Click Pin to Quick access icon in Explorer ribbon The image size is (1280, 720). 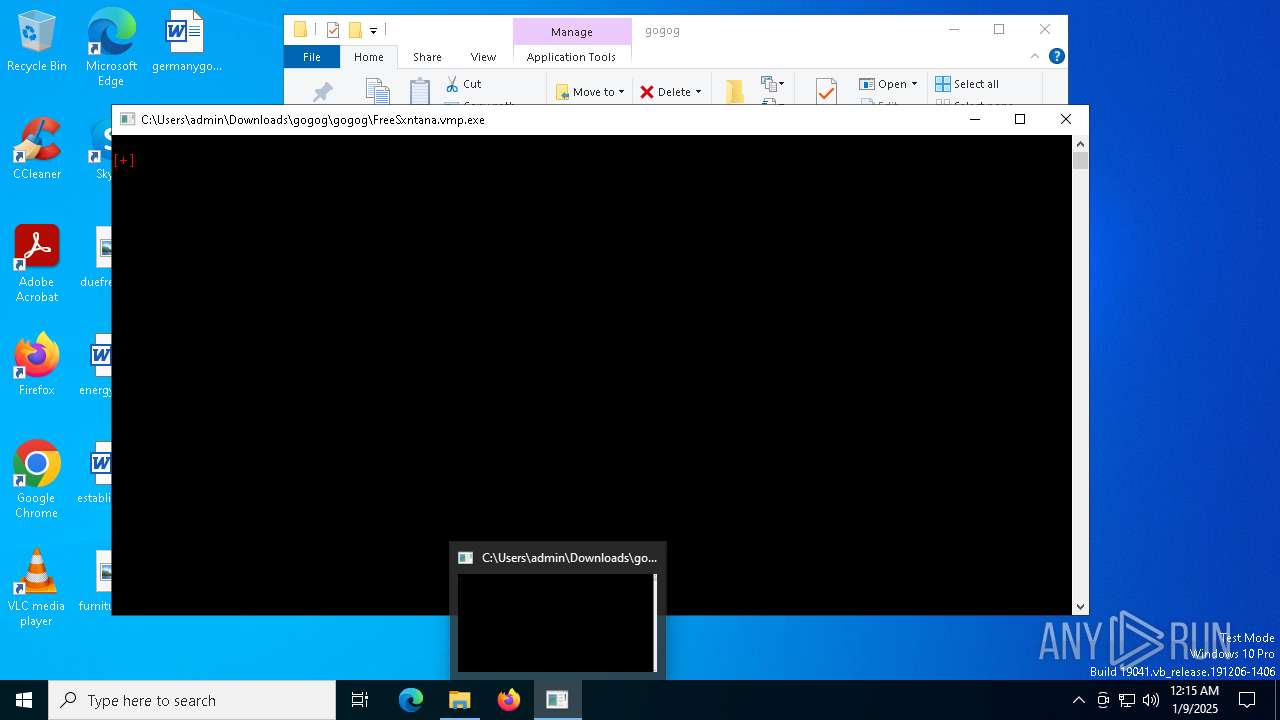(322, 92)
